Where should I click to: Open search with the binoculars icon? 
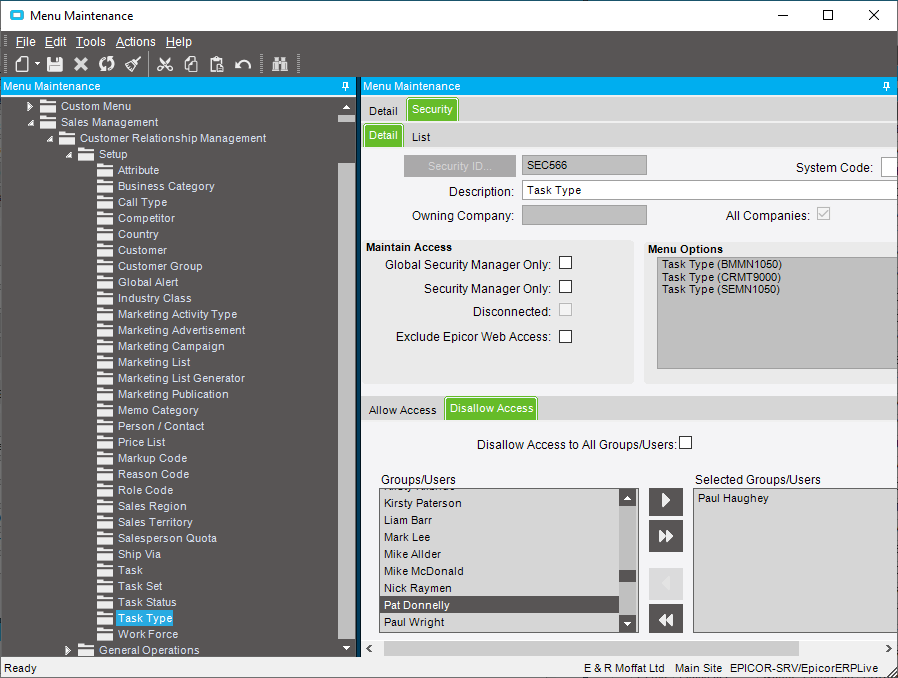pos(280,64)
